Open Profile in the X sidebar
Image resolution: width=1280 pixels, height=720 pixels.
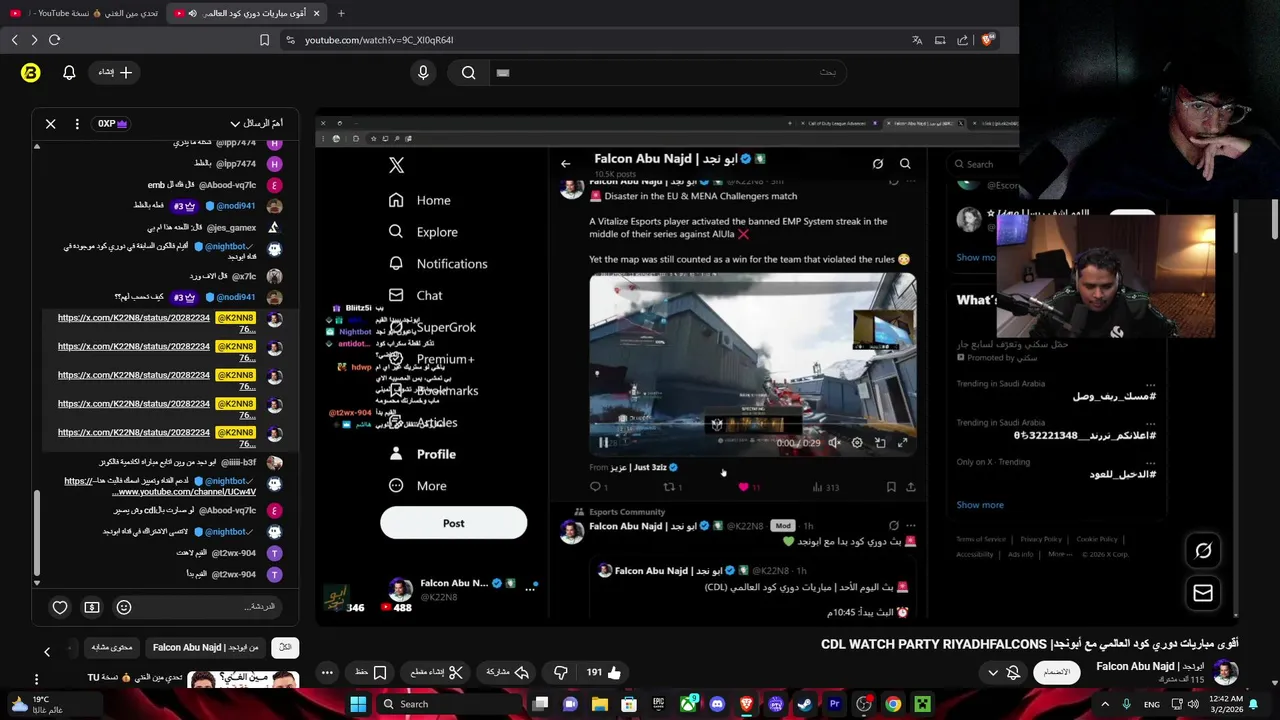[423, 454]
